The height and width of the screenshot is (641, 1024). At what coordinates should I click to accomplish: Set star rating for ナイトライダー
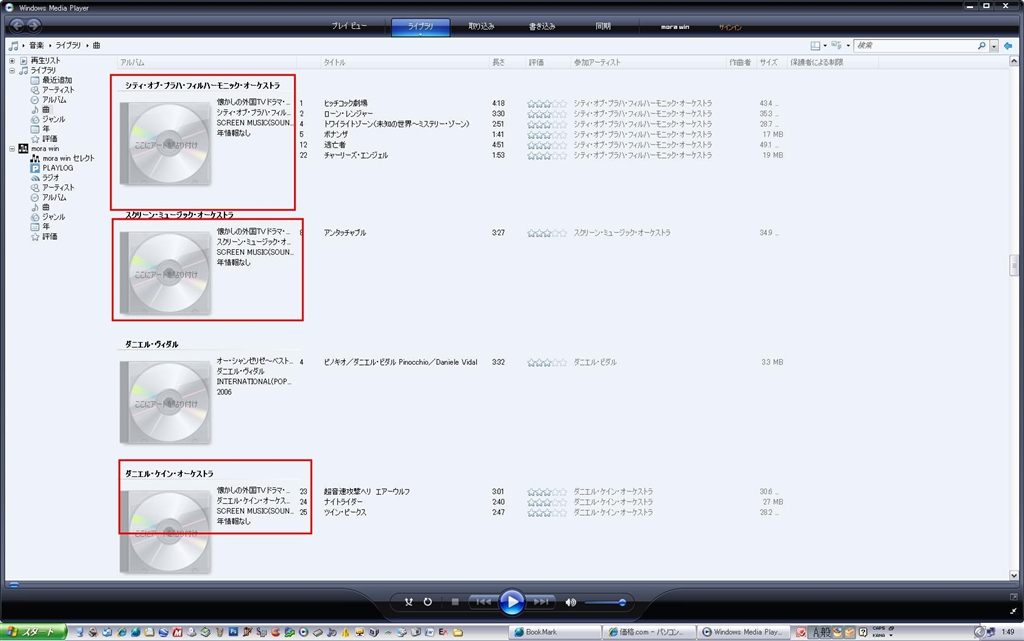547,502
